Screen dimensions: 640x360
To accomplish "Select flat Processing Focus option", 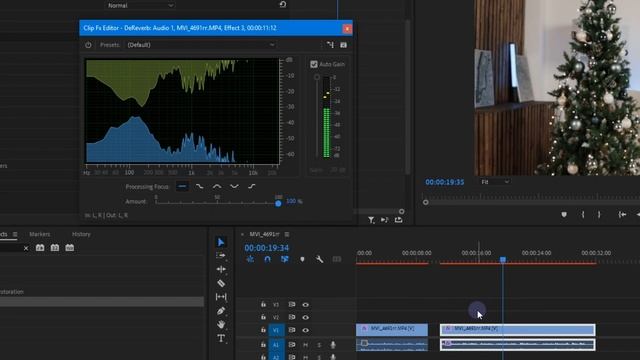I will click(x=182, y=187).
